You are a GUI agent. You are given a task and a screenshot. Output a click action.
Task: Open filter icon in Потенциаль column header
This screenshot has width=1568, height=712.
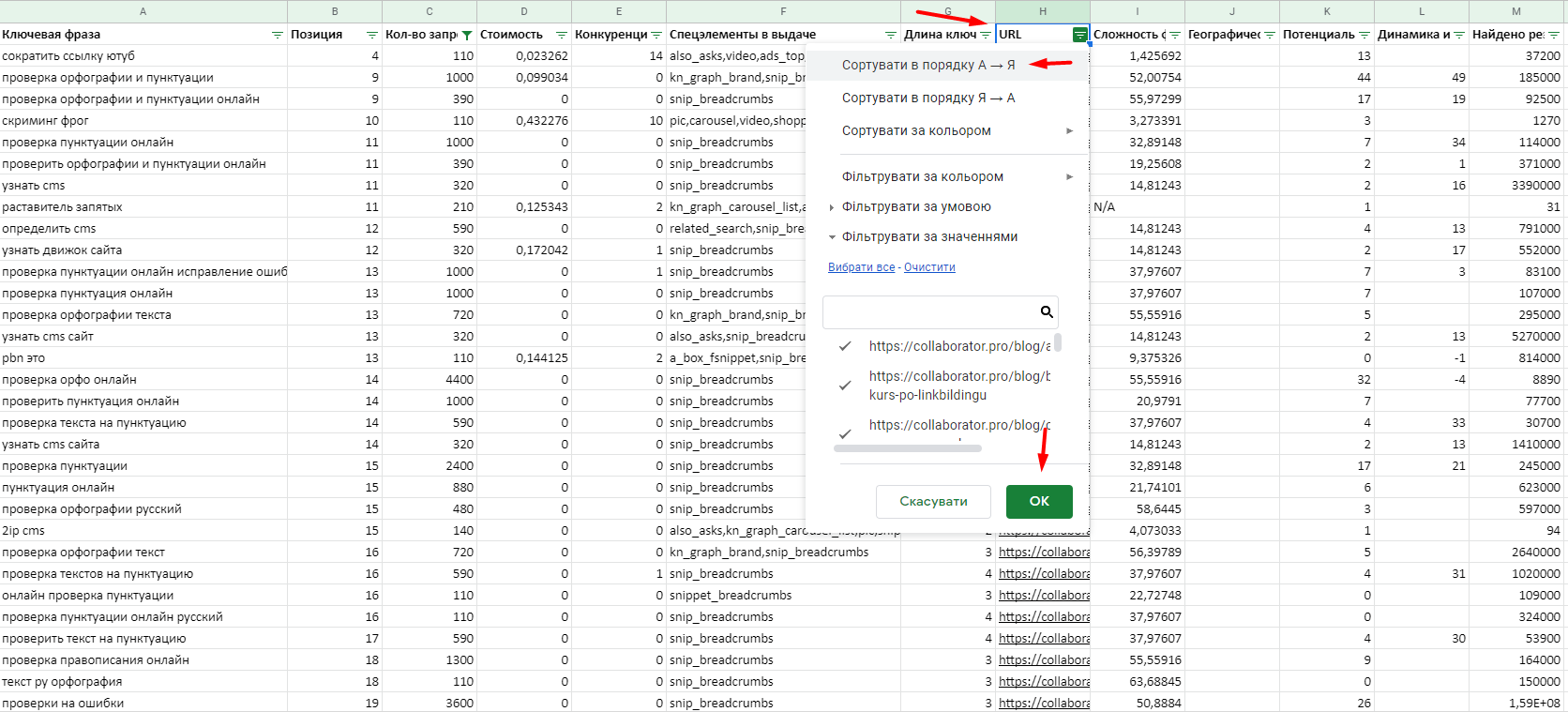(1364, 35)
